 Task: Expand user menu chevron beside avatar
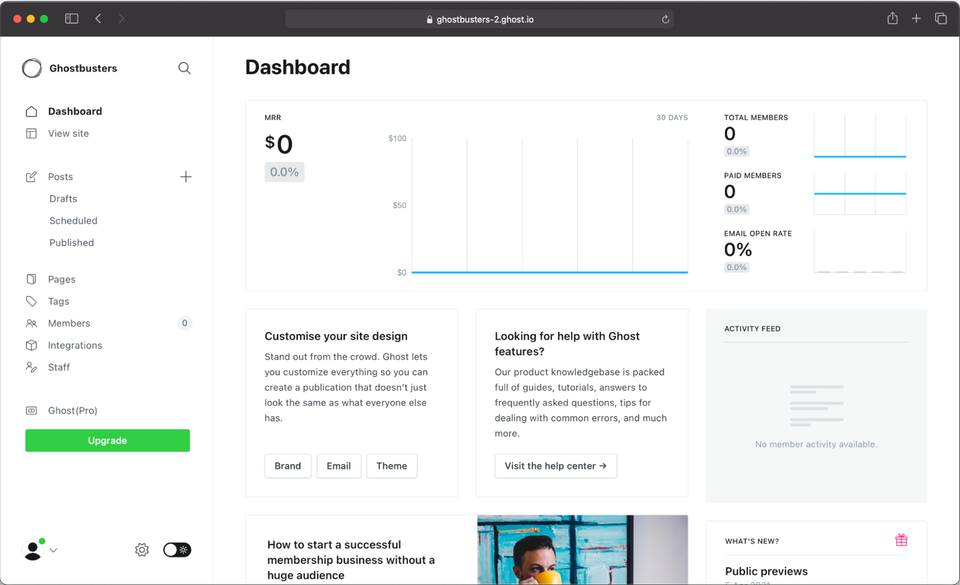pyautogui.click(x=53, y=550)
